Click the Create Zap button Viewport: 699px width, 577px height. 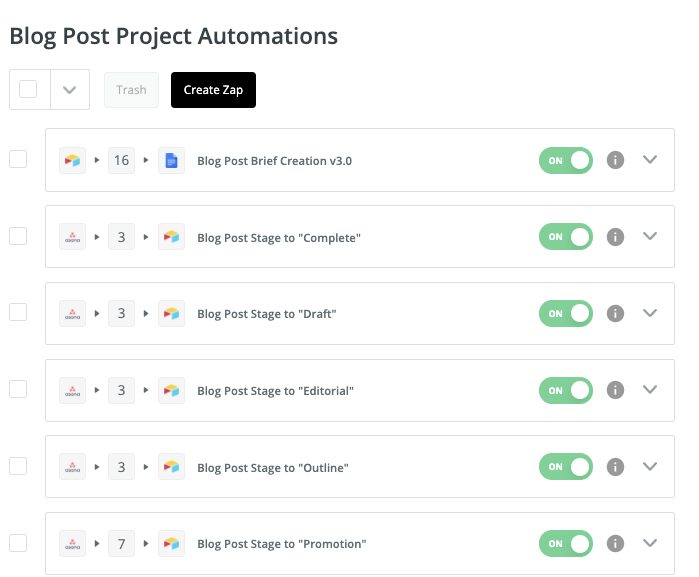tap(214, 90)
